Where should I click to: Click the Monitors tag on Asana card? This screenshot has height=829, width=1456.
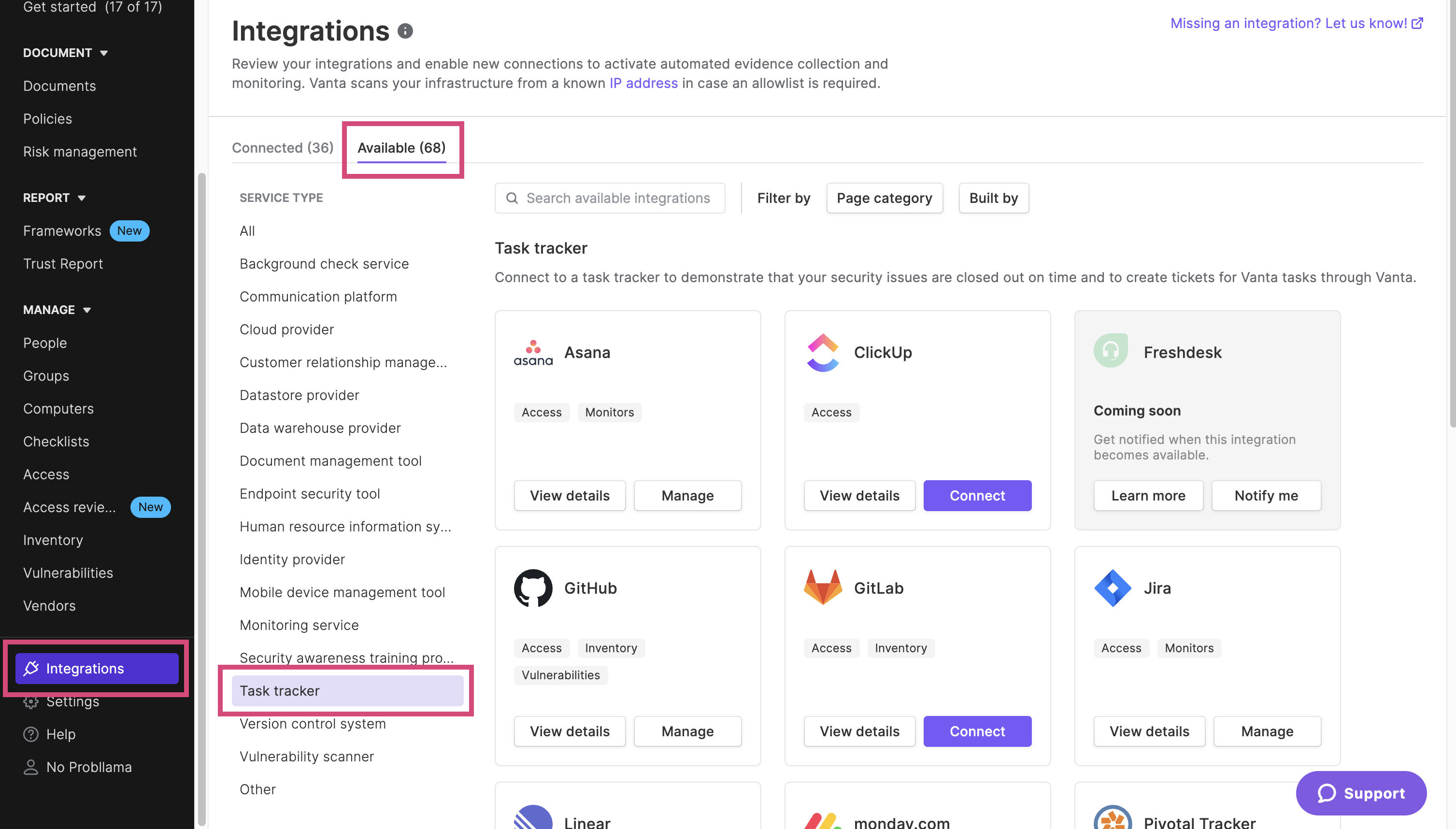click(x=609, y=412)
